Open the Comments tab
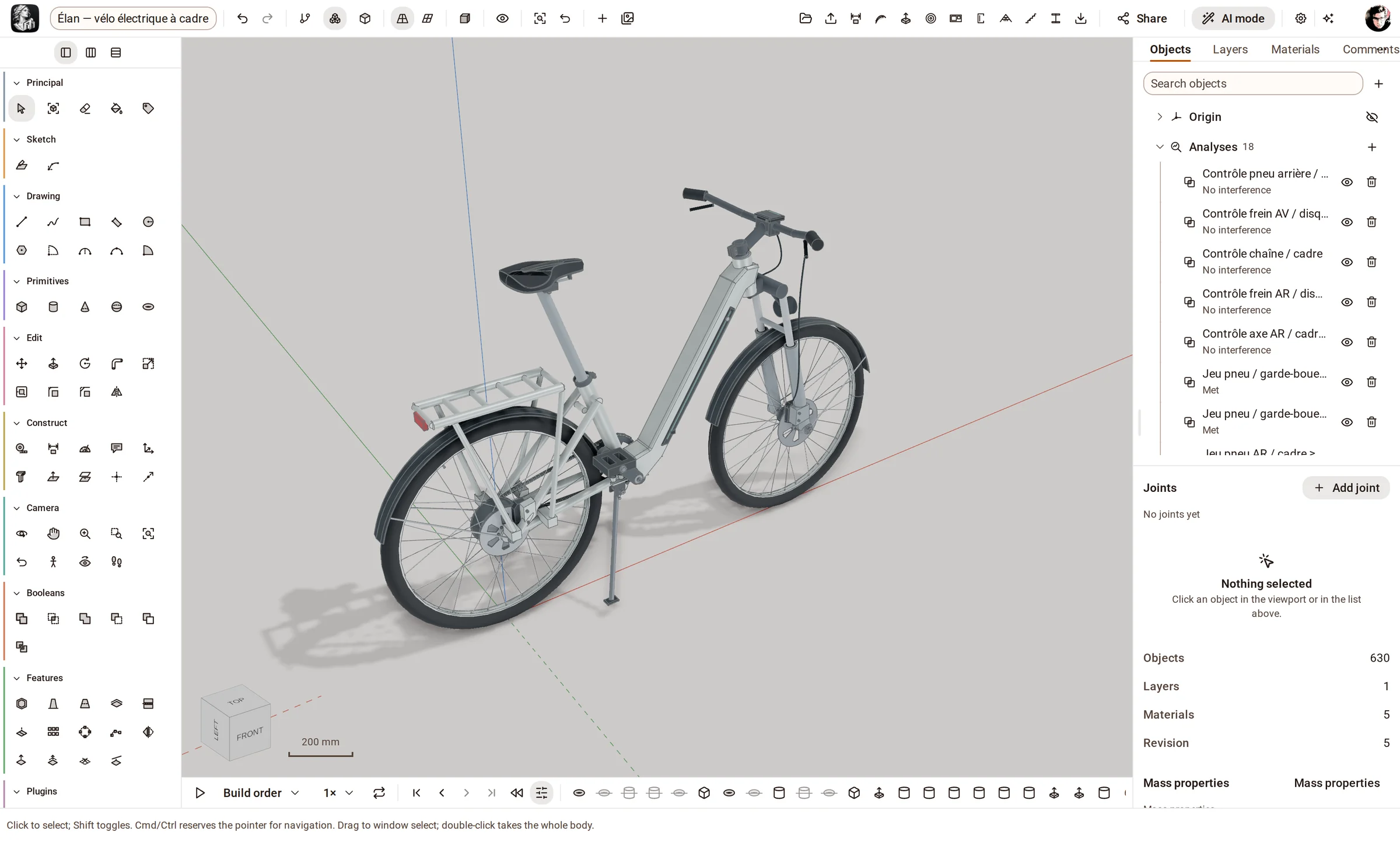The height and width of the screenshot is (842, 1400). point(1370,50)
